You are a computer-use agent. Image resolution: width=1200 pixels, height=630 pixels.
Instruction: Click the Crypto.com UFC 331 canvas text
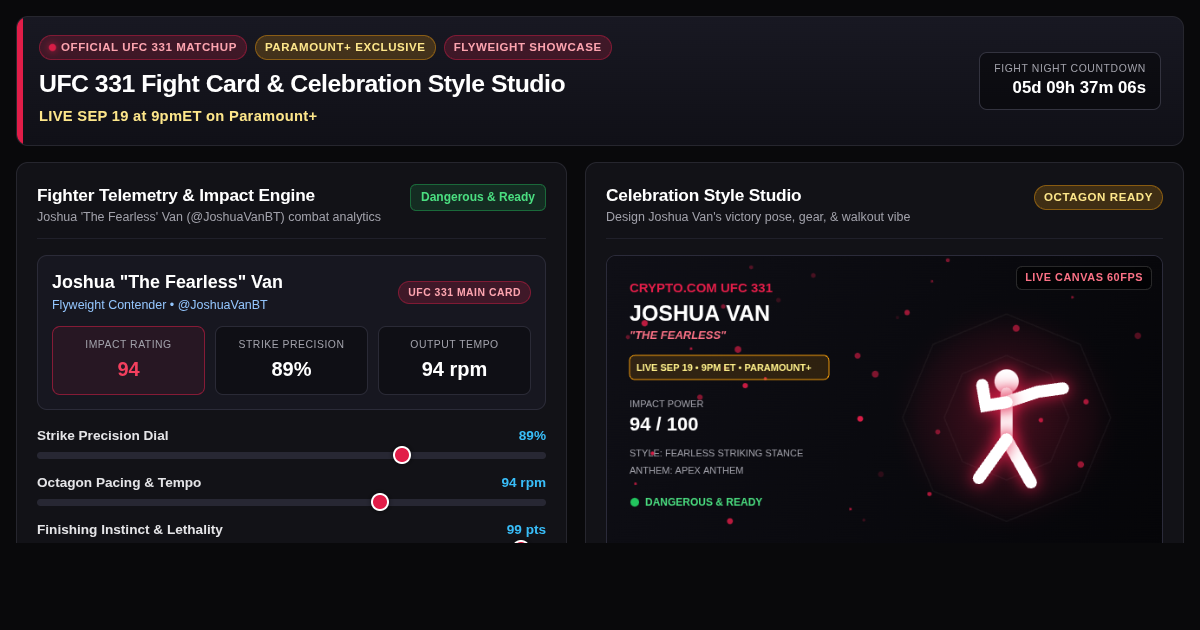[701, 288]
